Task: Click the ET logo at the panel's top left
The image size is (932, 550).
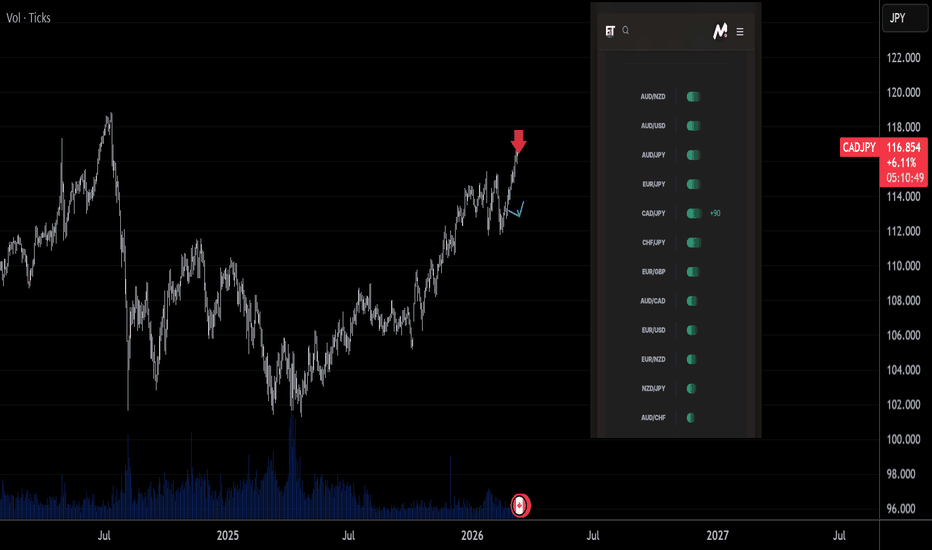Action: 609,31
